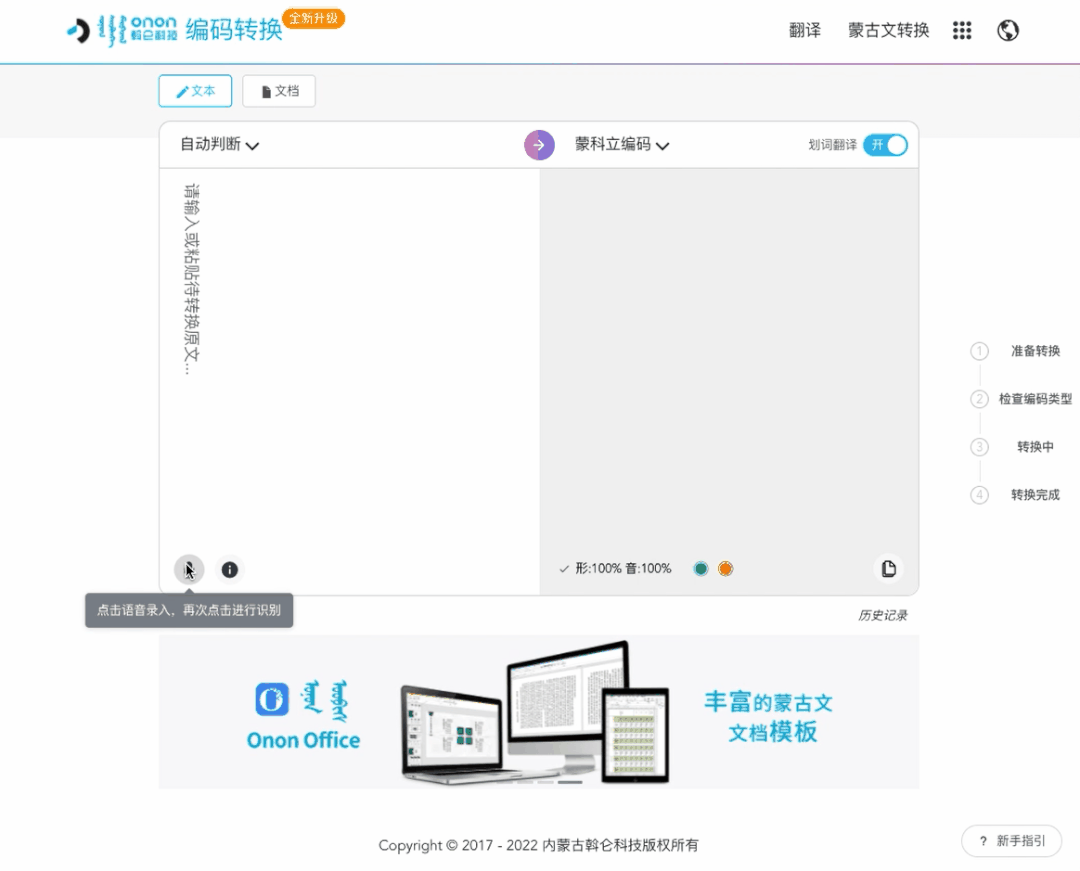Click the voice input microphone icon
The height and width of the screenshot is (871, 1080).
click(x=189, y=569)
